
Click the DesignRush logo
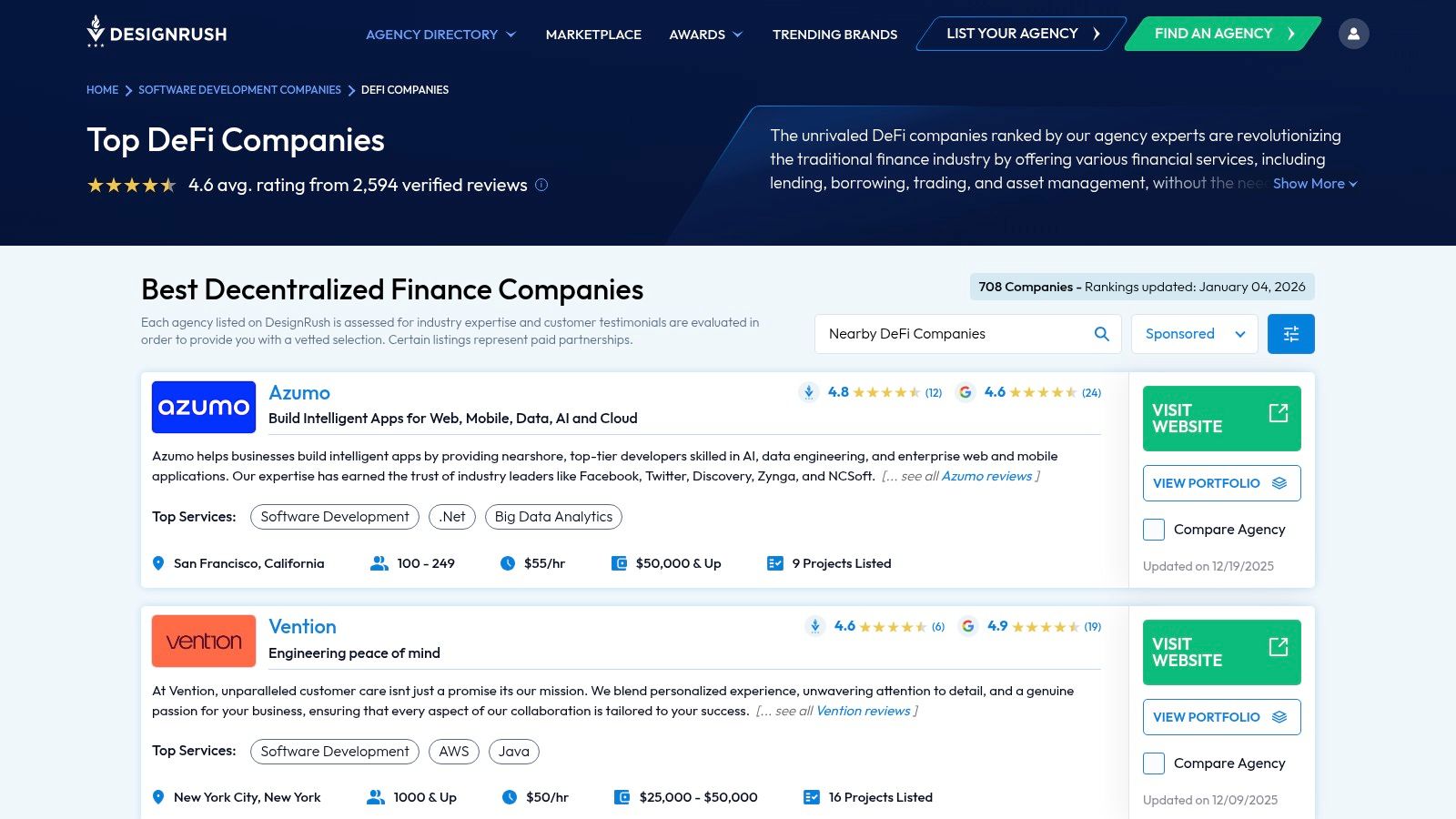coord(157,32)
